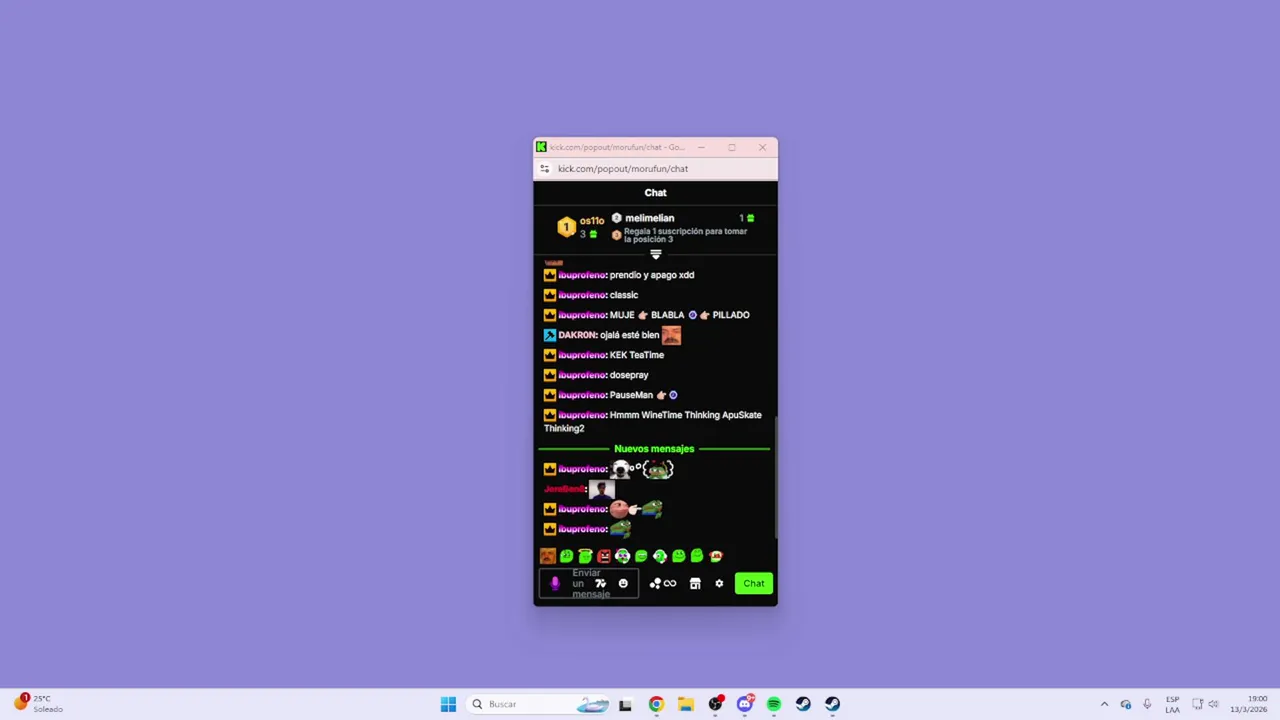Open os11o leaderboard username
Screen dimensions: 1280x720
(592, 220)
